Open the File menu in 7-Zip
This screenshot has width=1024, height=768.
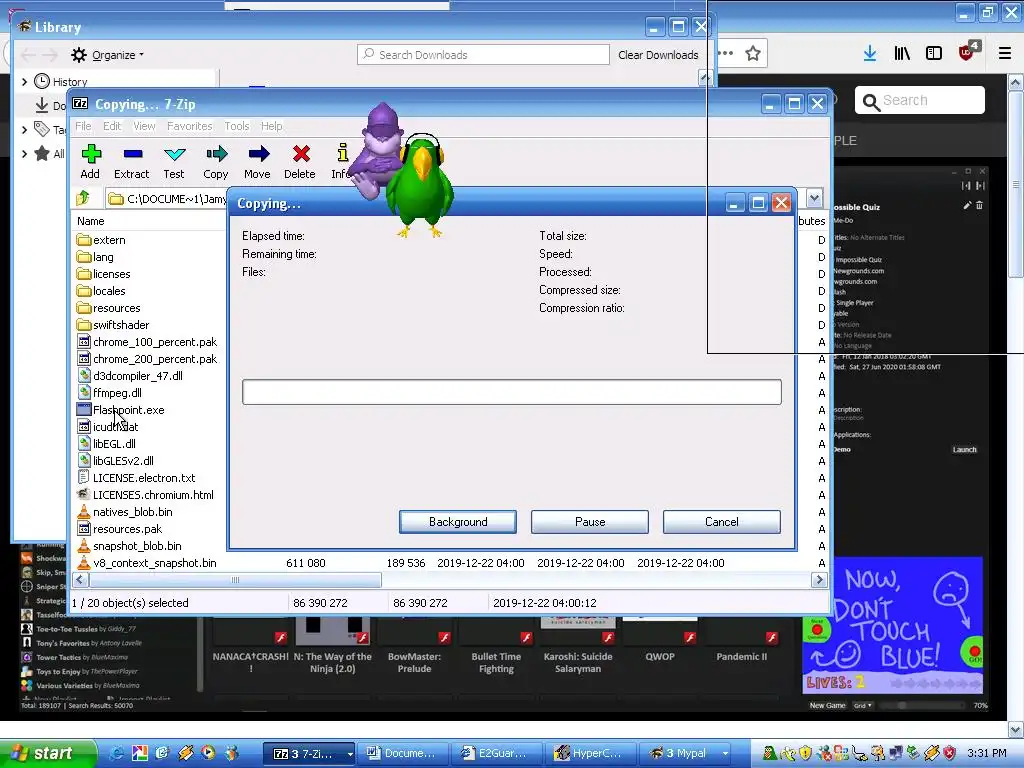(x=83, y=126)
